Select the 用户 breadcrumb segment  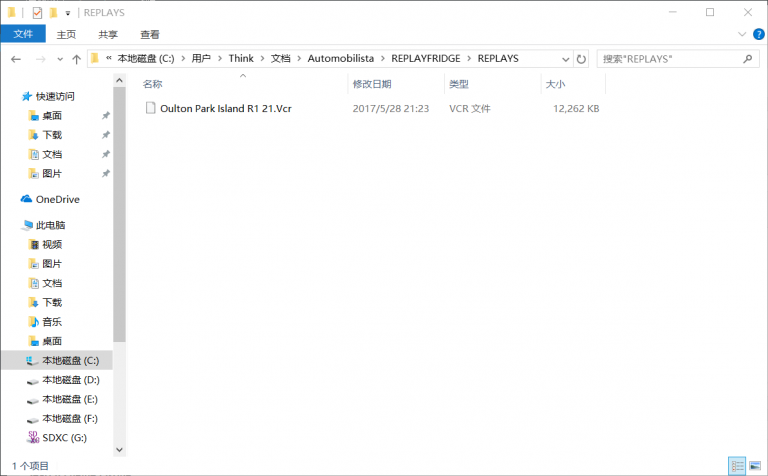[x=201, y=59]
